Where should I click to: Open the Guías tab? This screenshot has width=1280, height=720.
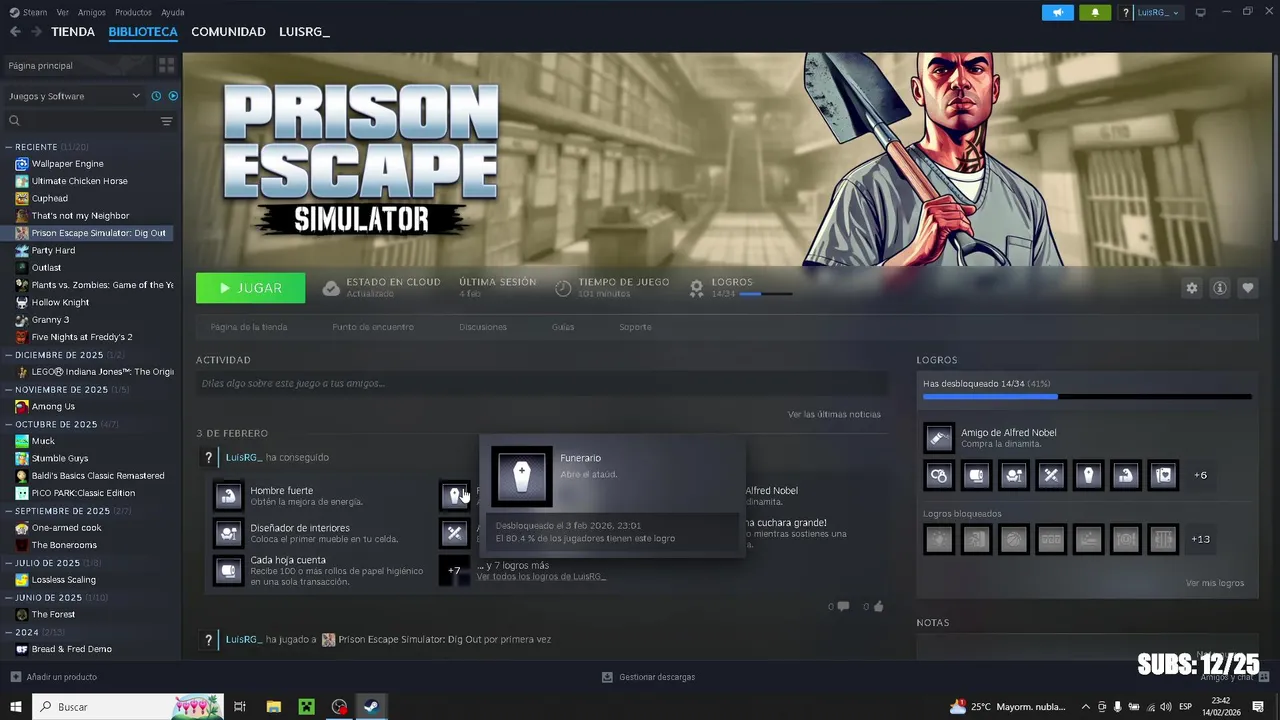click(x=563, y=327)
